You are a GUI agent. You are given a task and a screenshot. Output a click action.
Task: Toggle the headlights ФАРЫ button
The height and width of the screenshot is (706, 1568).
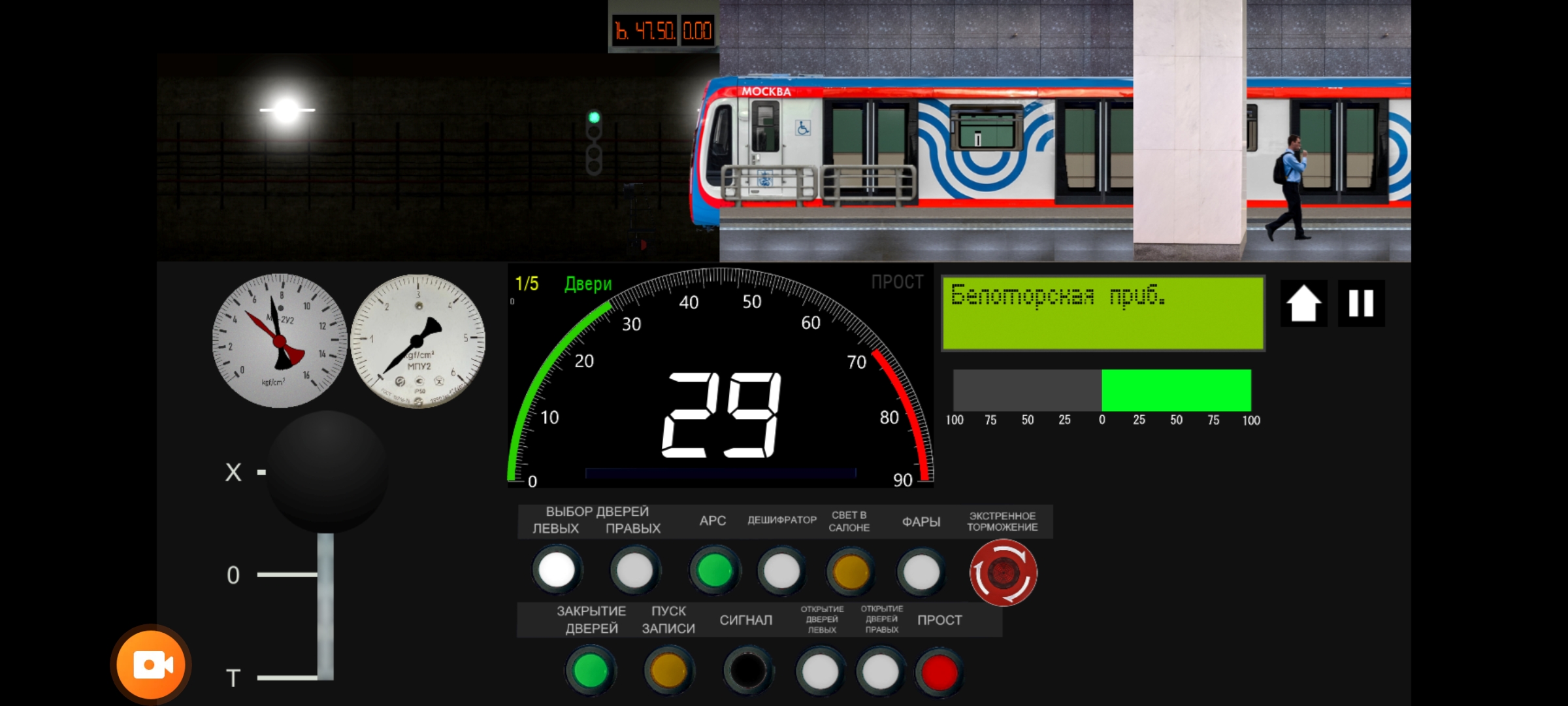click(x=921, y=572)
